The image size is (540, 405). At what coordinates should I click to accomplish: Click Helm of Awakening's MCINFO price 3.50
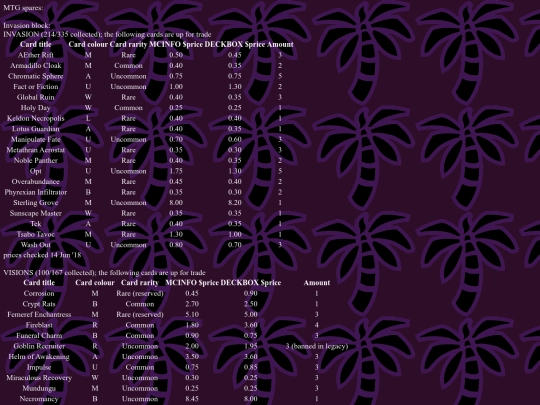tap(192, 357)
